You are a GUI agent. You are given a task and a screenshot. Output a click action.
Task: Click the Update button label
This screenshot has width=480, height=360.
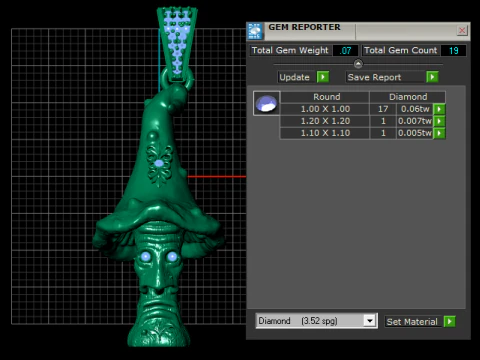coord(294,77)
